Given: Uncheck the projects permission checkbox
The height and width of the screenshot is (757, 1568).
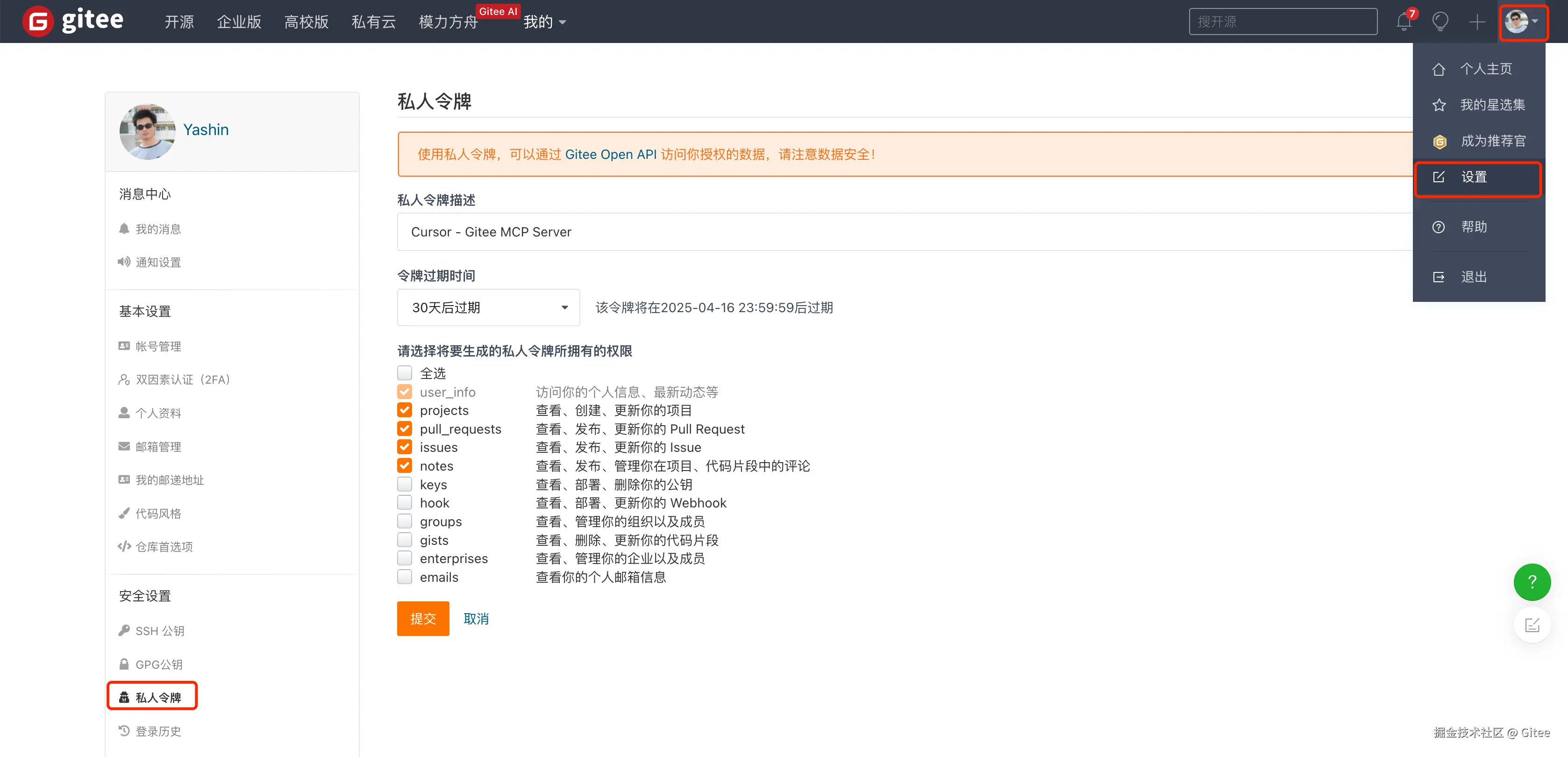Looking at the screenshot, I should coord(405,410).
